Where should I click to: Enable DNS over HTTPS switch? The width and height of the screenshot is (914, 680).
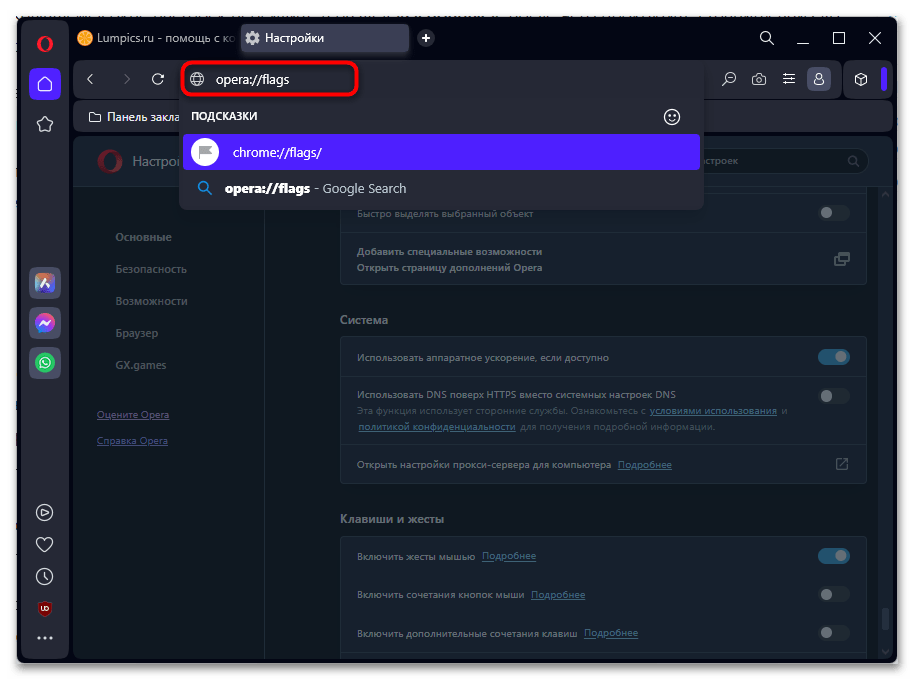pyautogui.click(x=834, y=396)
